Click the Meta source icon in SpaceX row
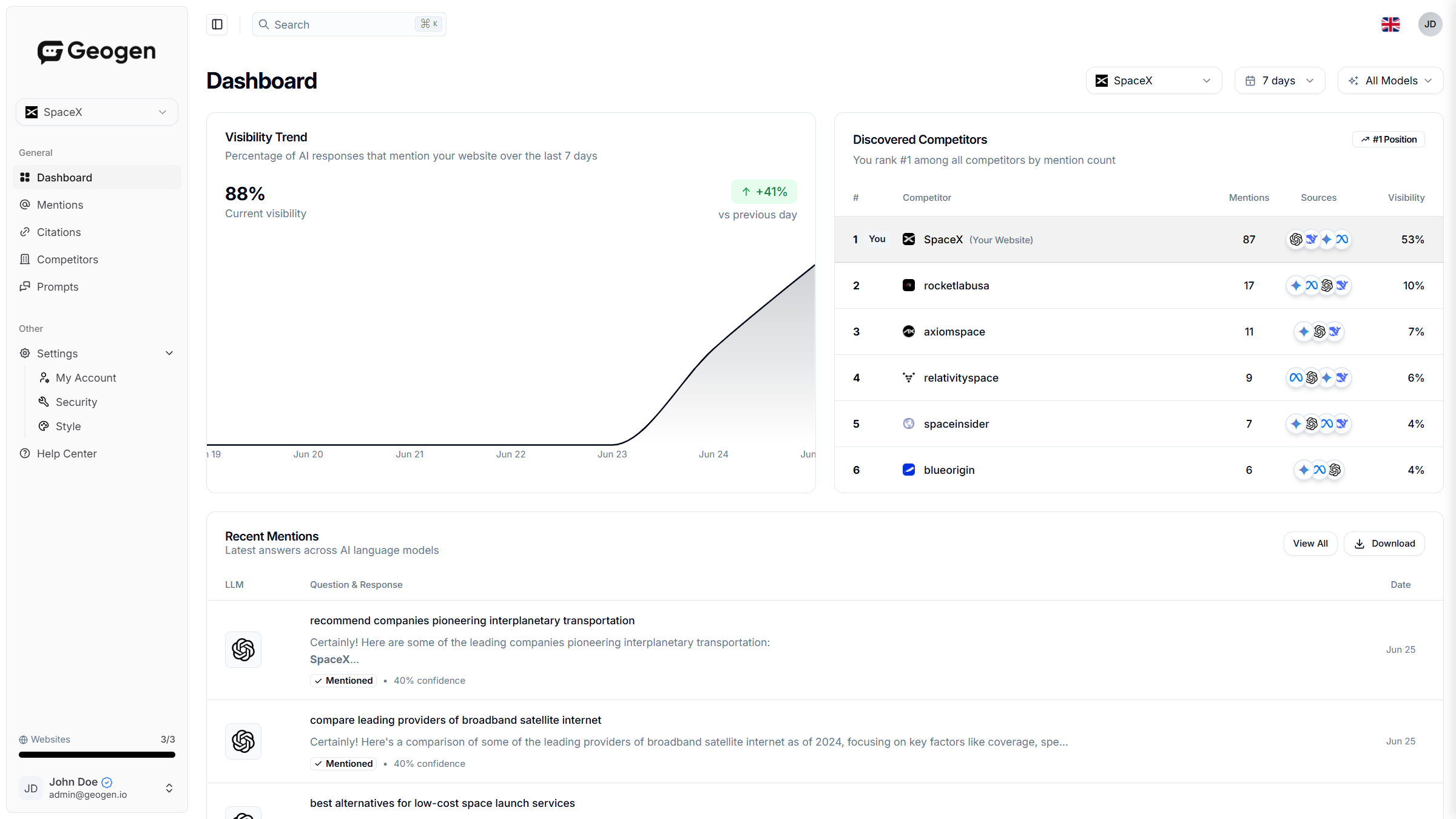The height and width of the screenshot is (819, 1456). click(1342, 239)
